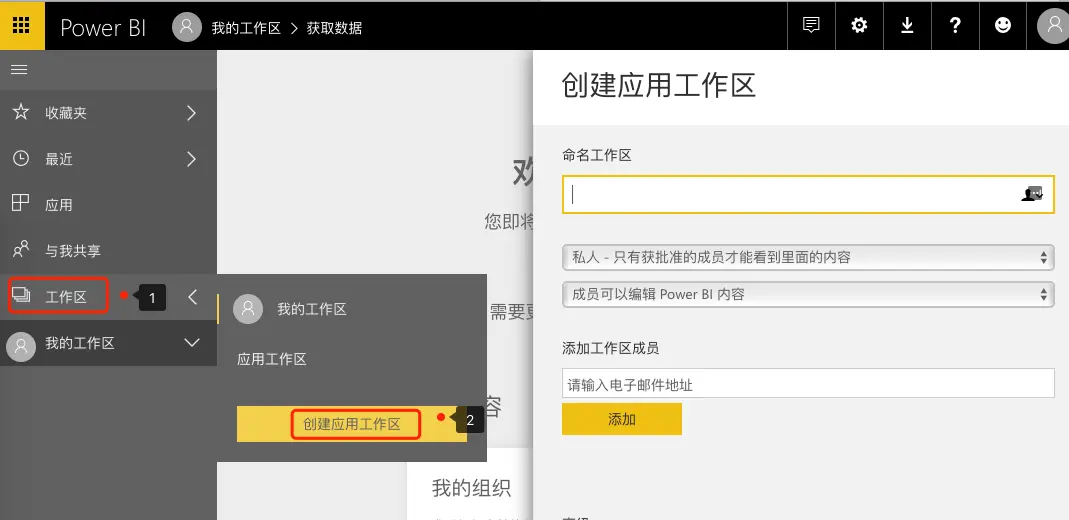Open the app launcher waffle icon
The height and width of the screenshot is (520, 1069).
22,26
